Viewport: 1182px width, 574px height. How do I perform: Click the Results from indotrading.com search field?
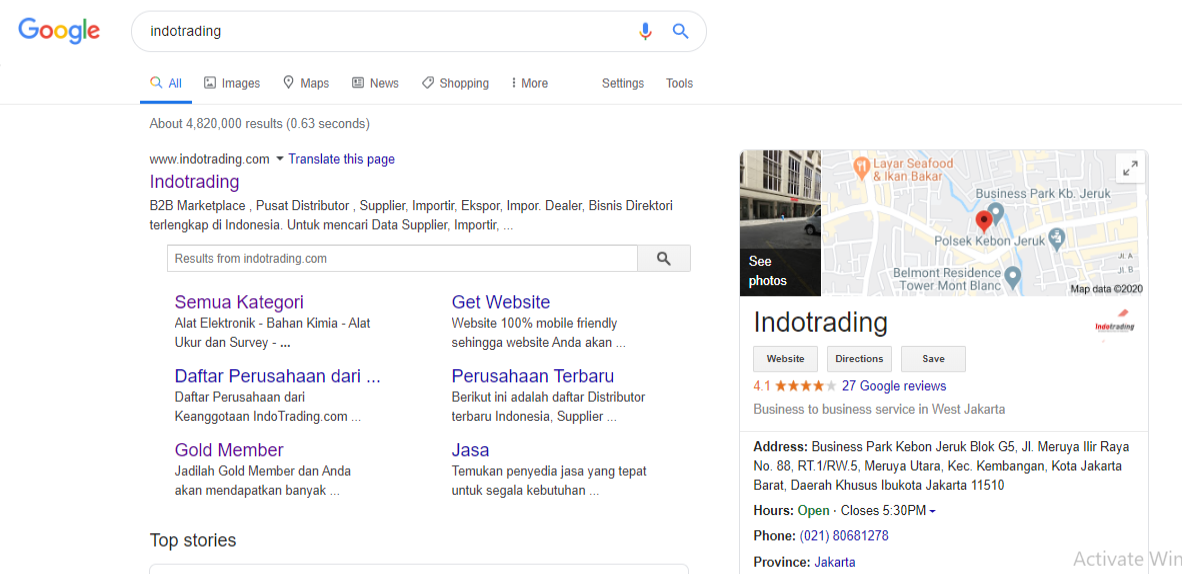tap(403, 258)
